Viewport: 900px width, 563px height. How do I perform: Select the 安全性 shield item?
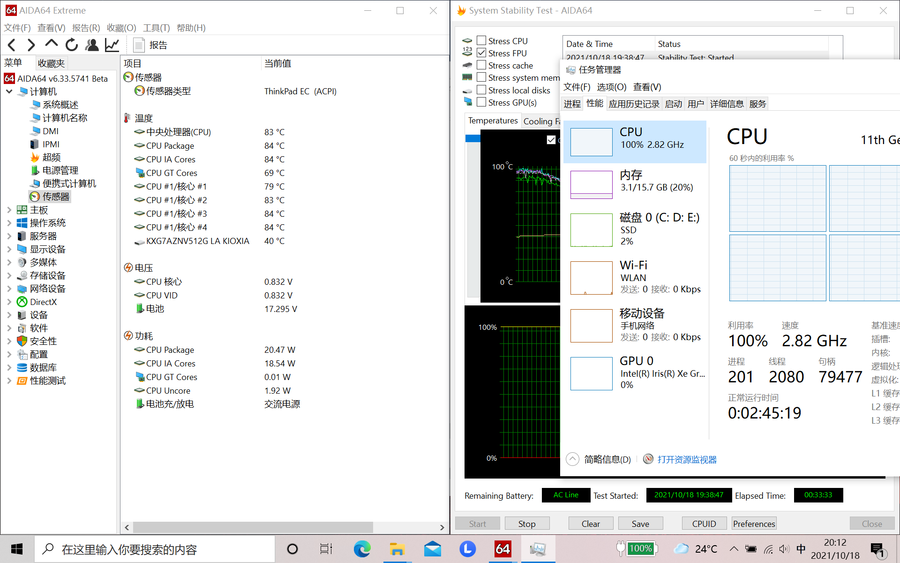click(43, 341)
